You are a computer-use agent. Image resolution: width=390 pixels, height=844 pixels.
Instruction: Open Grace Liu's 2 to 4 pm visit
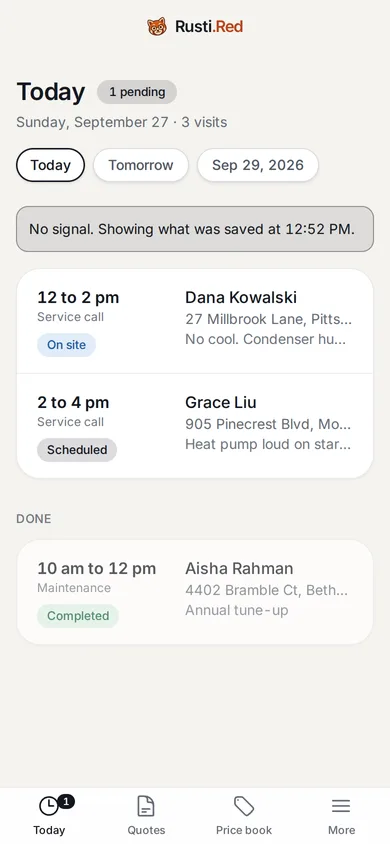tap(195, 426)
